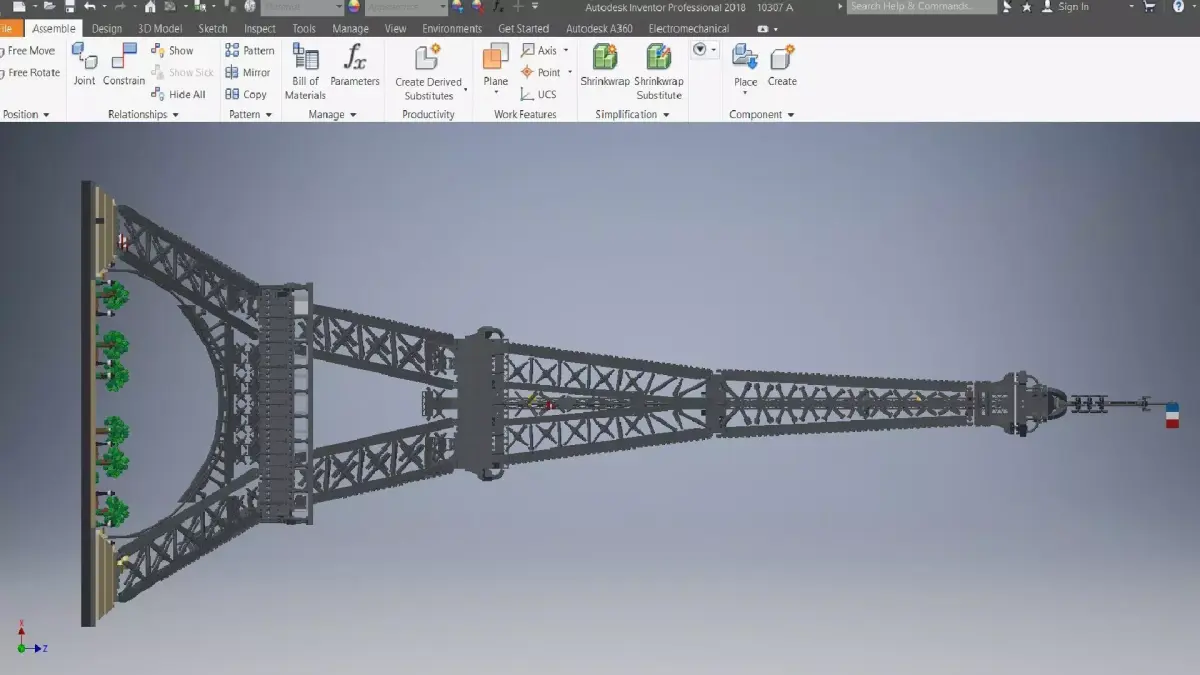Viewport: 1200px width, 675px height.
Task: Open the Point options dropdown arrow
Action: [570, 72]
